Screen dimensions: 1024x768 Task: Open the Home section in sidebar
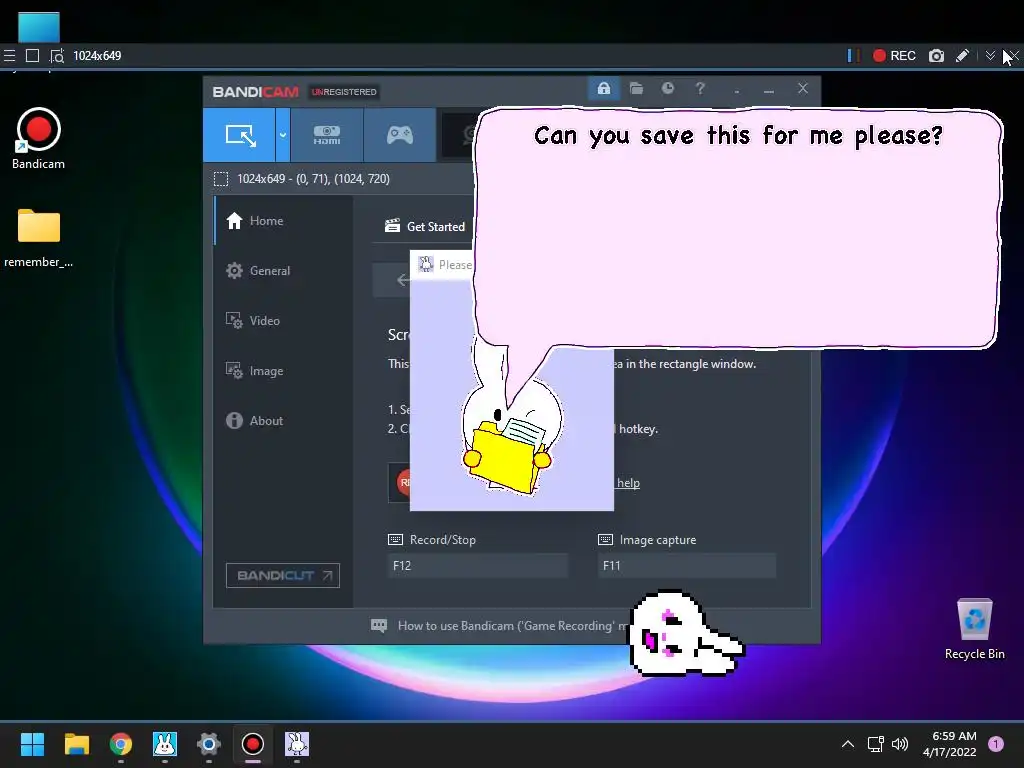(283, 221)
